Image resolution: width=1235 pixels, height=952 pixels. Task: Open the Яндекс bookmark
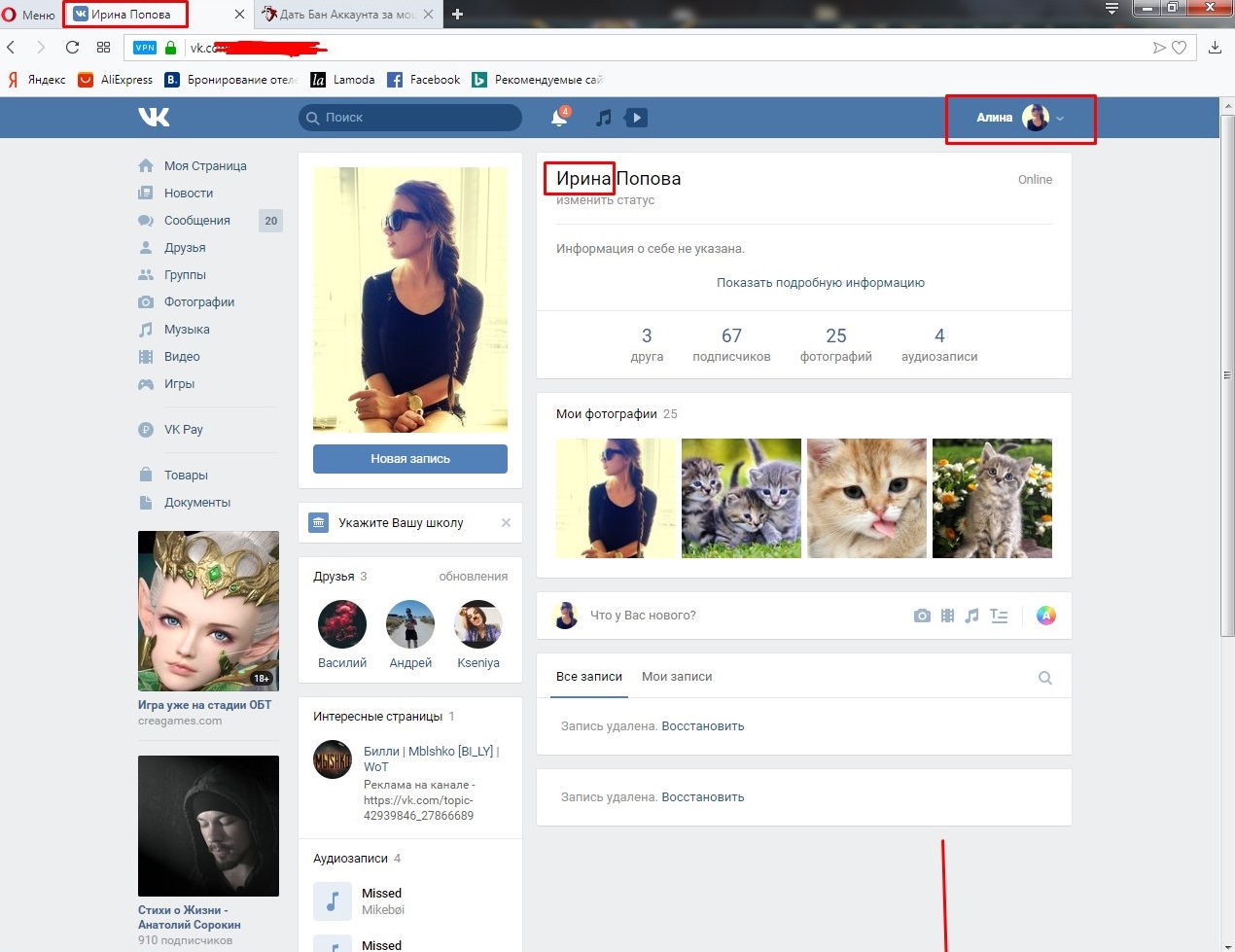[37, 80]
